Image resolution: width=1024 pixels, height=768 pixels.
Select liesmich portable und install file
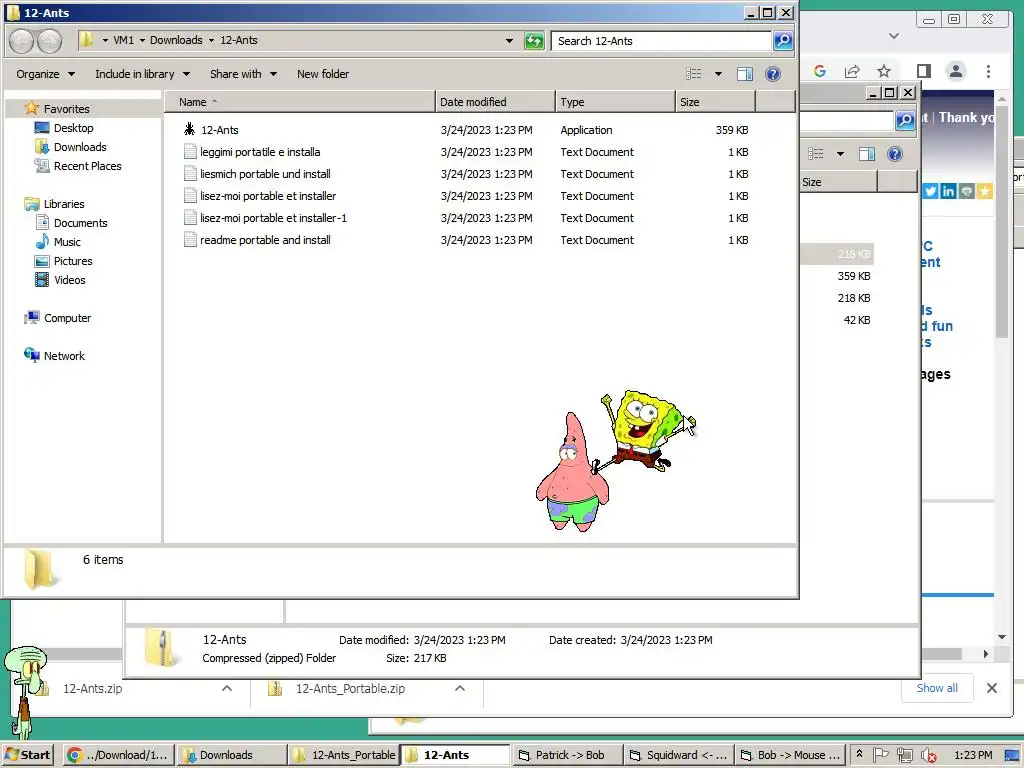point(265,174)
